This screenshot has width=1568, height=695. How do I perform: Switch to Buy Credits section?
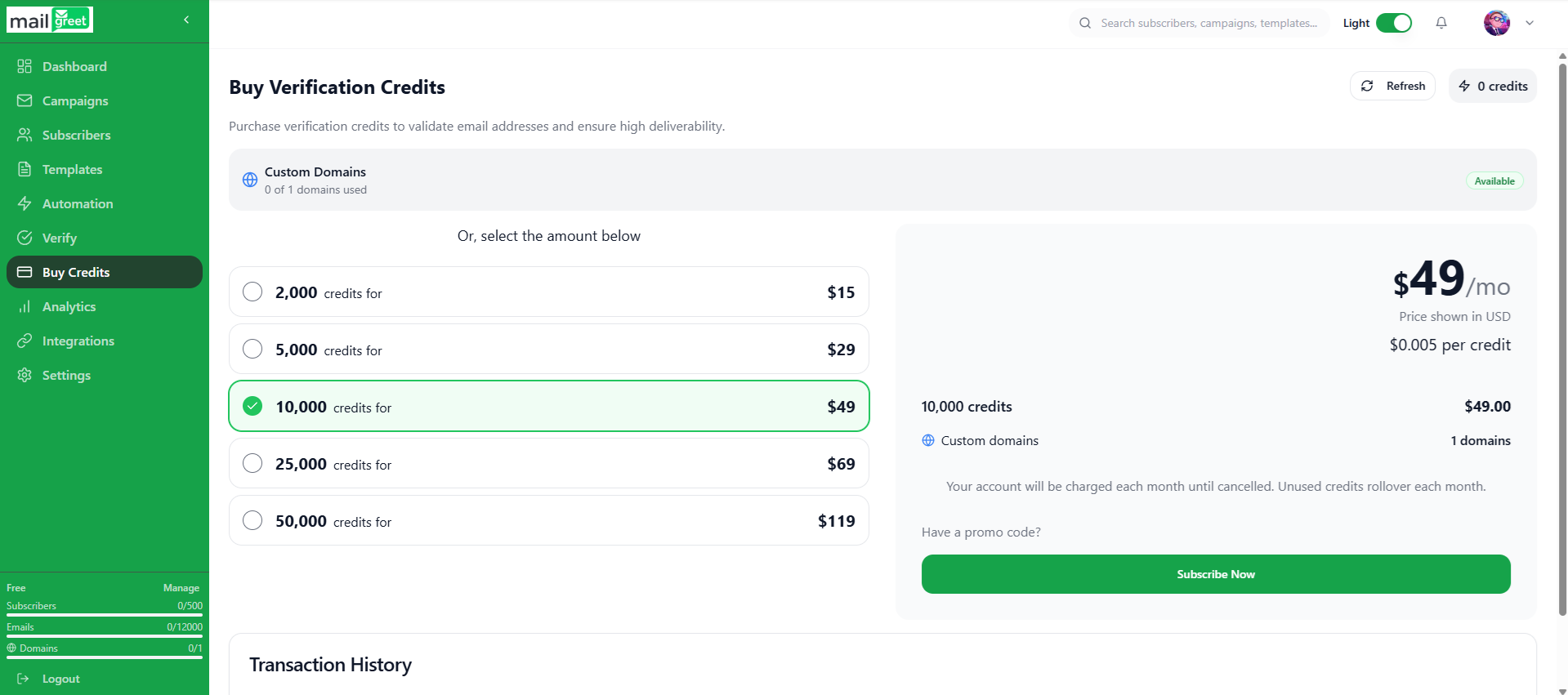(x=76, y=272)
